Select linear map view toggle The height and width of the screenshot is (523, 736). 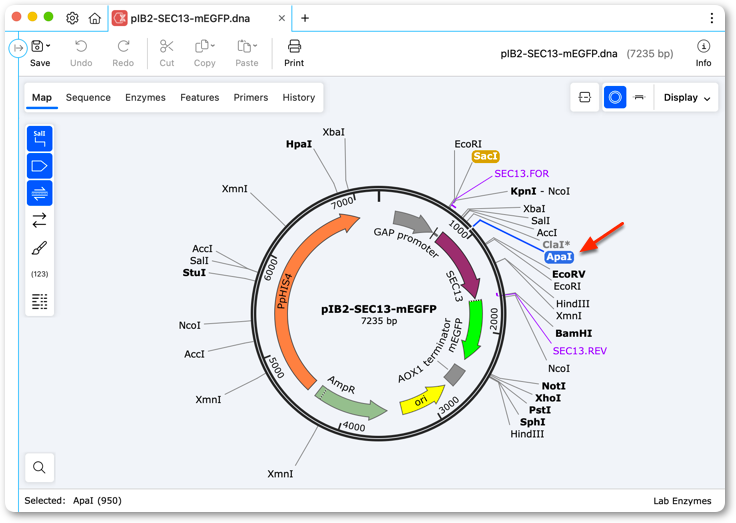coord(639,97)
